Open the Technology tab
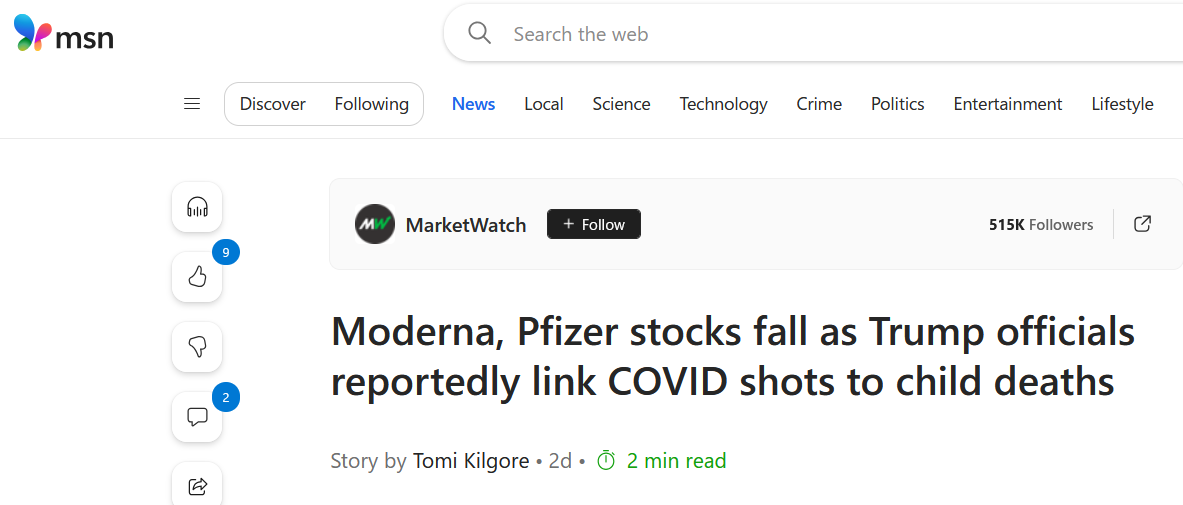The width and height of the screenshot is (1183, 505). [723, 104]
